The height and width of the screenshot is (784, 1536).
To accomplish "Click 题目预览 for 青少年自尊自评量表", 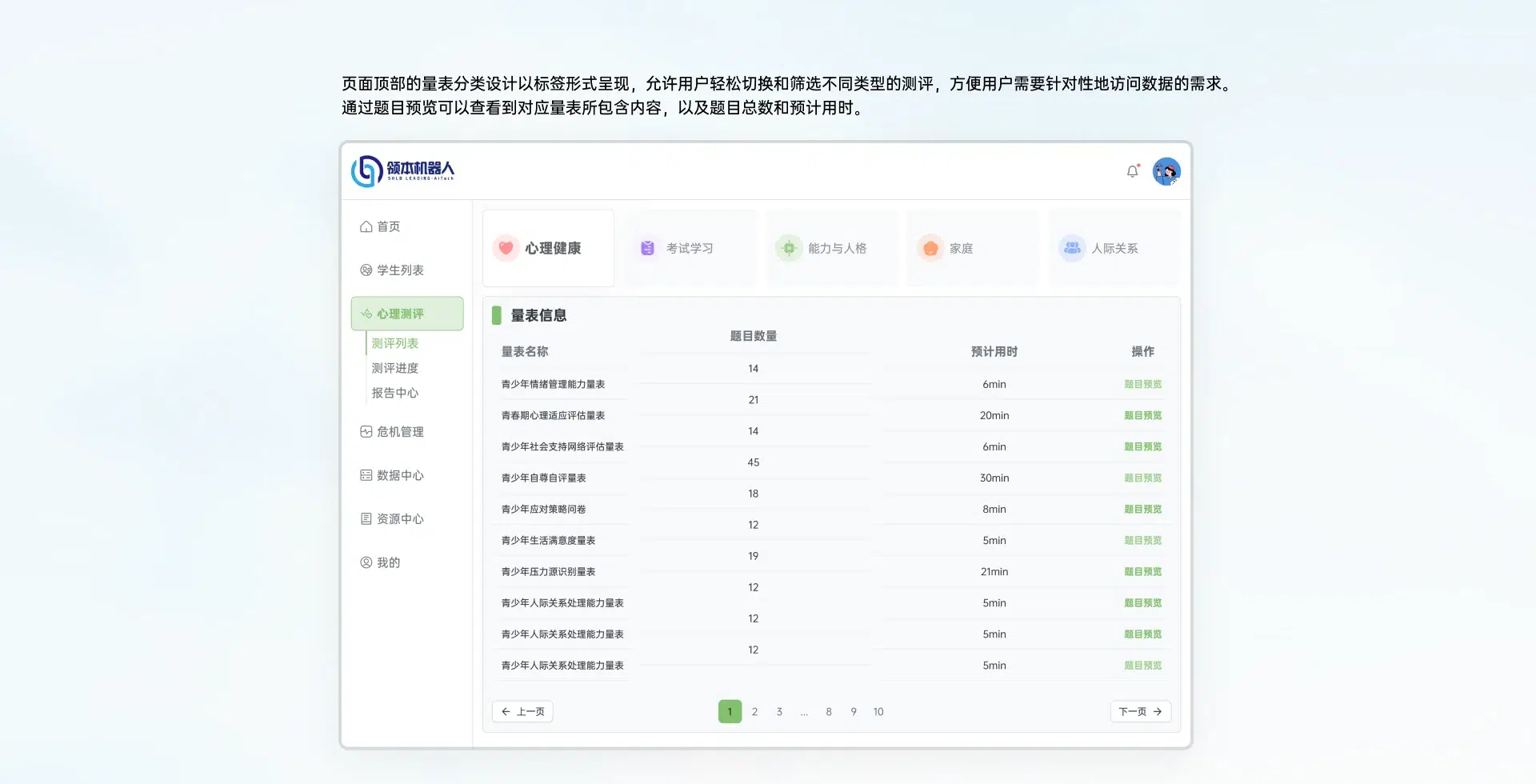I will pyautogui.click(x=1142, y=478).
